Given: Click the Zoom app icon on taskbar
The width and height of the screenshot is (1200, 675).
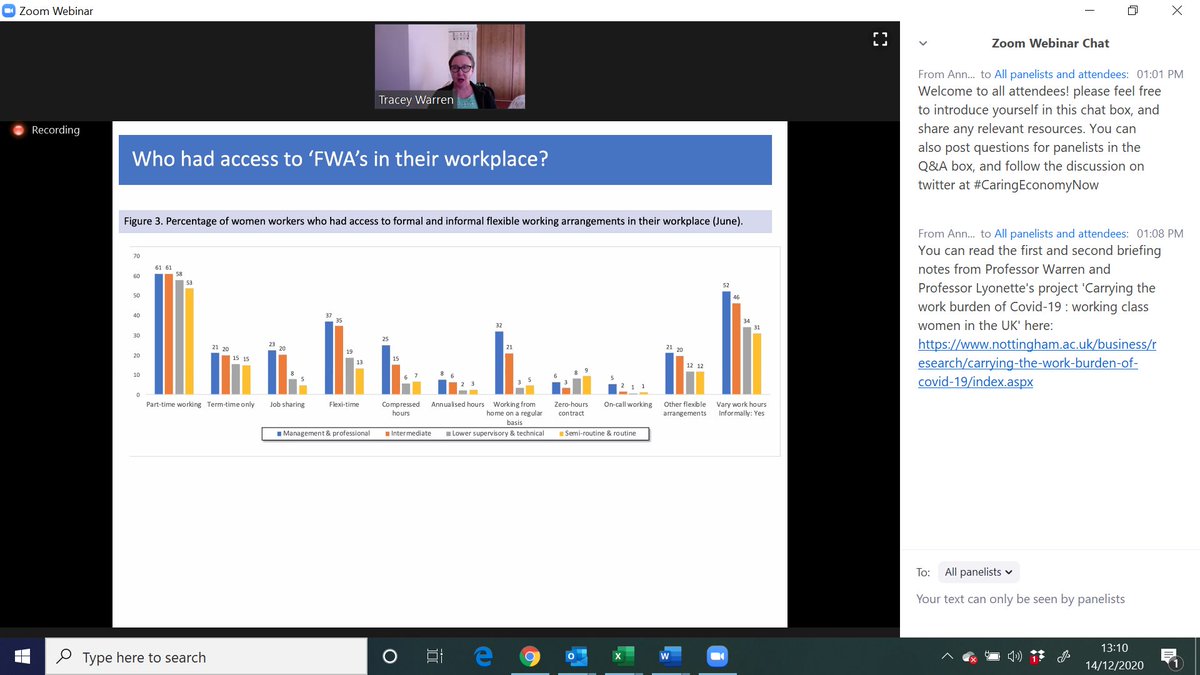Looking at the screenshot, I should click(716, 657).
